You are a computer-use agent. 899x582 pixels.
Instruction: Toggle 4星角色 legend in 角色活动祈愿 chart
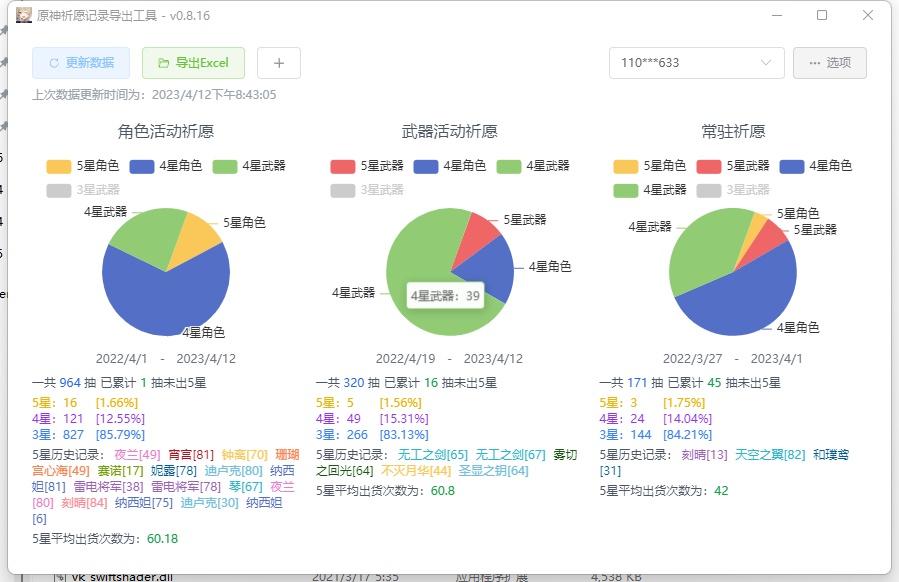point(166,166)
